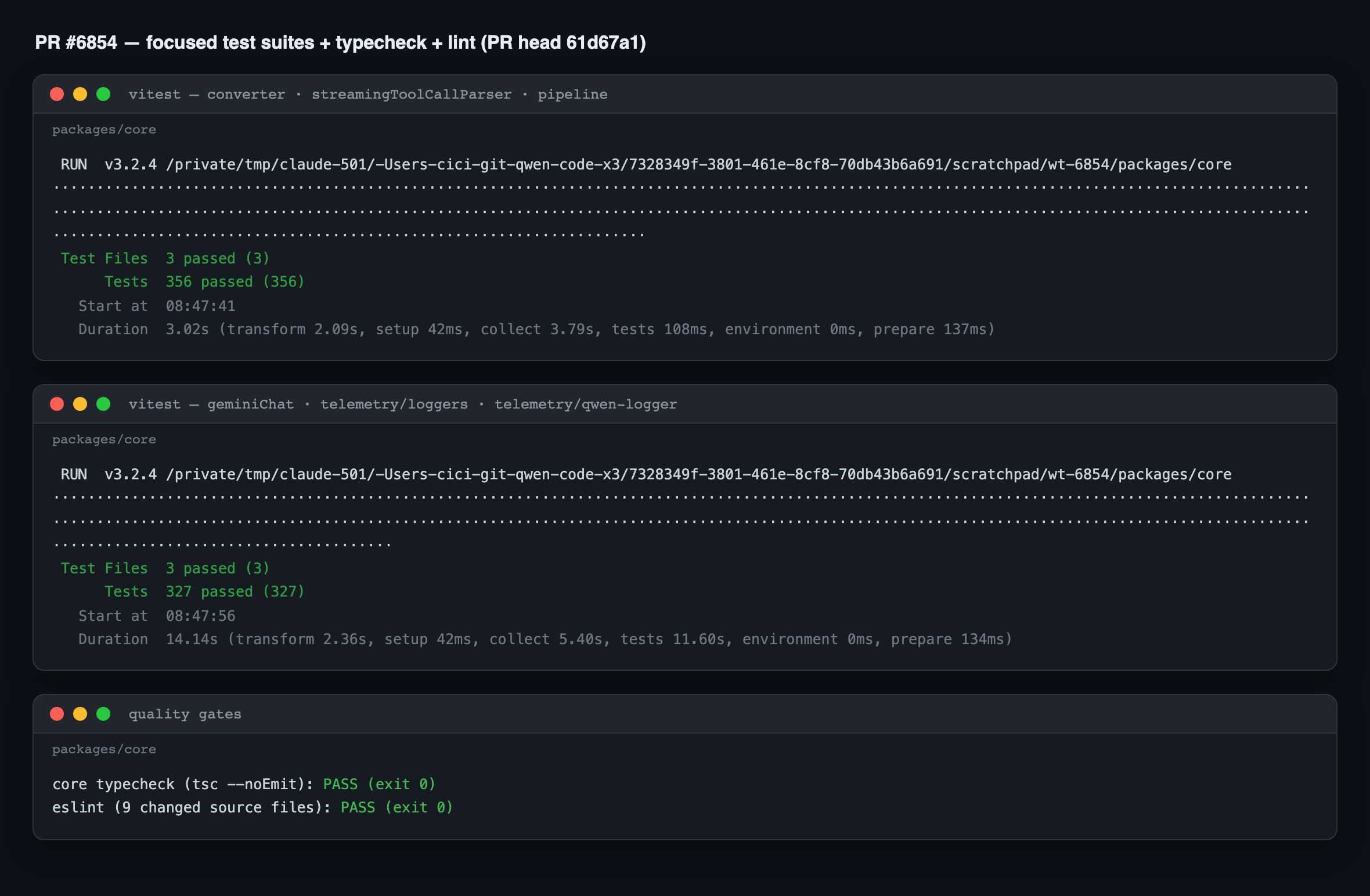
Task: Click yellow minimize dot on converter vitest window
Action: click(x=80, y=94)
